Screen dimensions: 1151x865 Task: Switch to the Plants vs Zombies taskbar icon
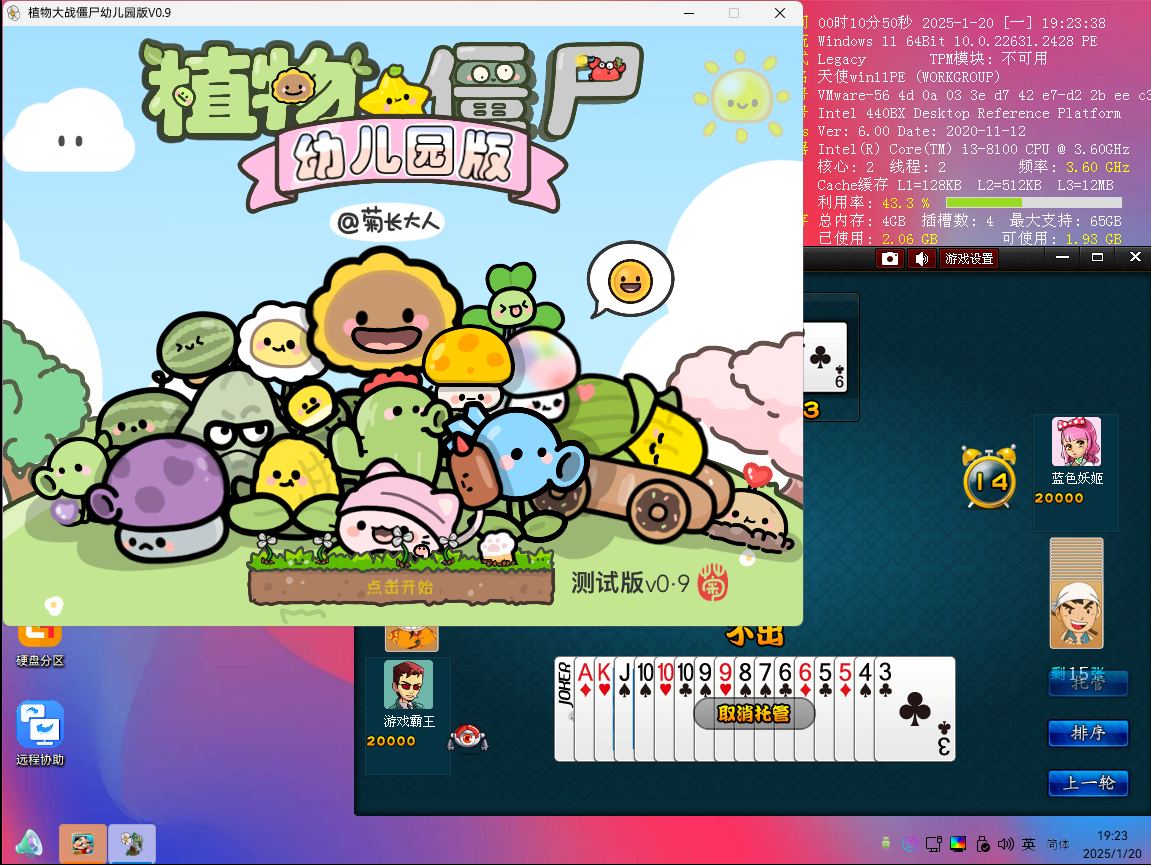click(x=132, y=844)
